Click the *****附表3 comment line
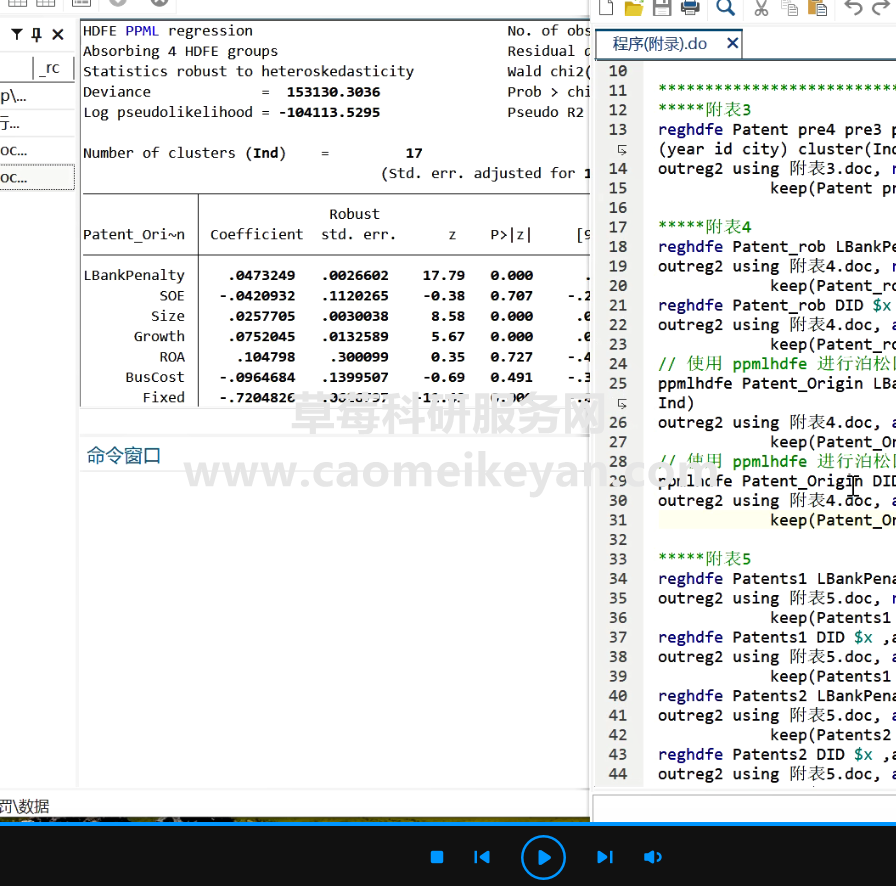The image size is (896, 886). click(705, 109)
